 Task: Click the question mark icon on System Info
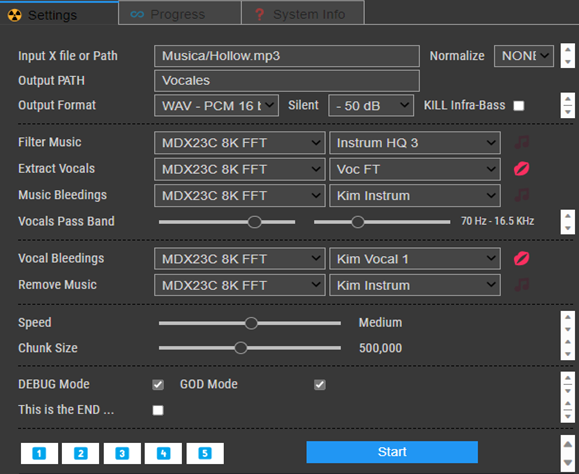[260, 14]
